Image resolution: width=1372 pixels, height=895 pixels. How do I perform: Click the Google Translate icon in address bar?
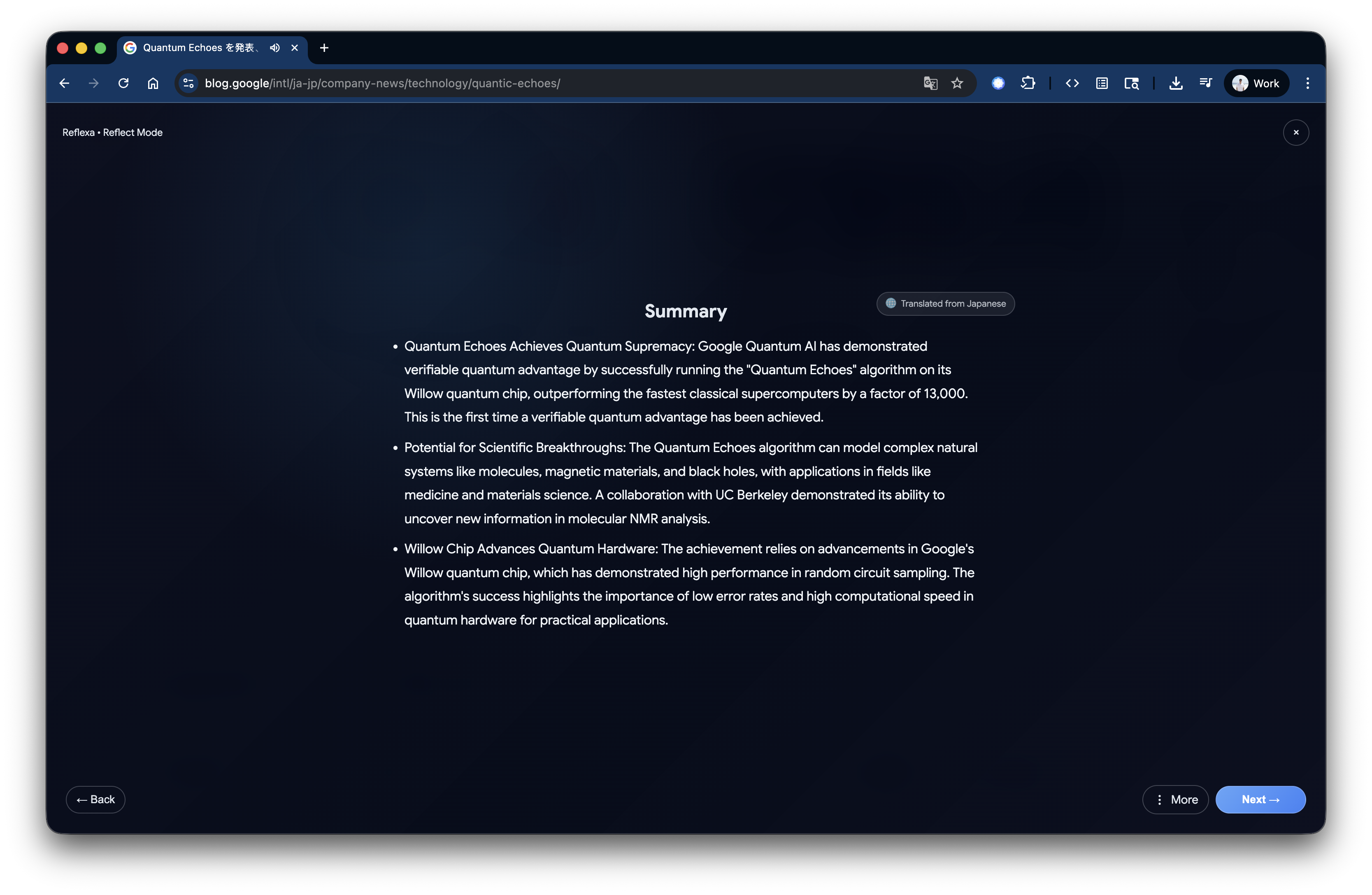(x=930, y=83)
